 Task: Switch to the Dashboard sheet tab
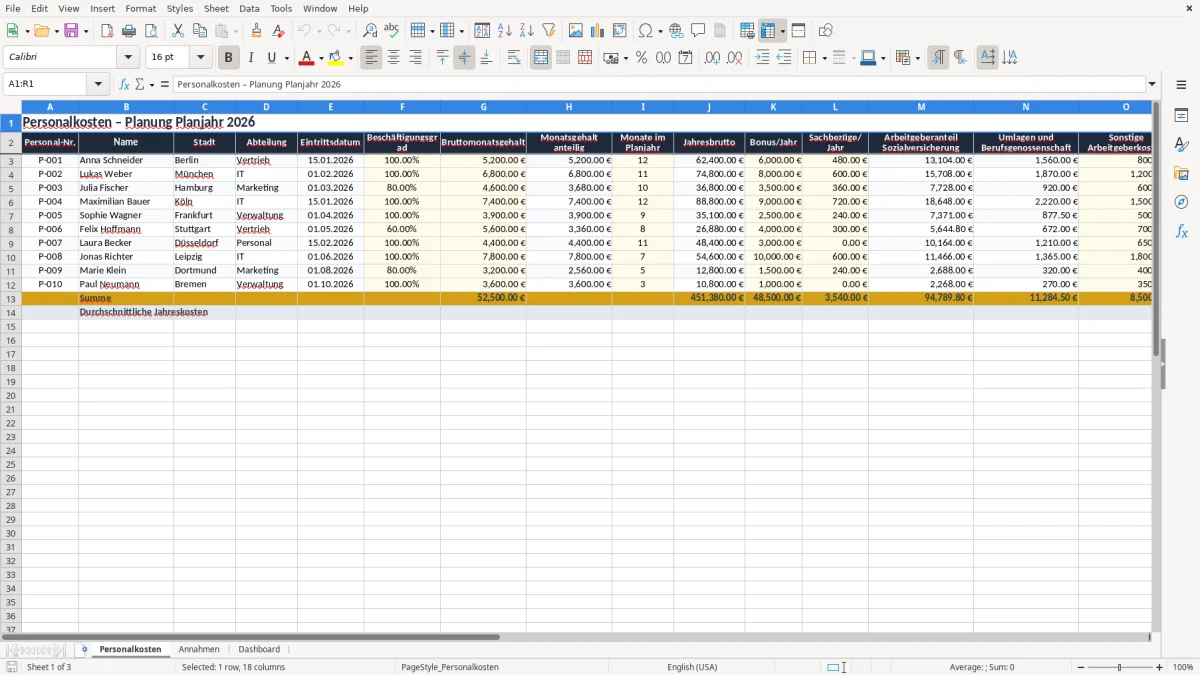(259, 649)
